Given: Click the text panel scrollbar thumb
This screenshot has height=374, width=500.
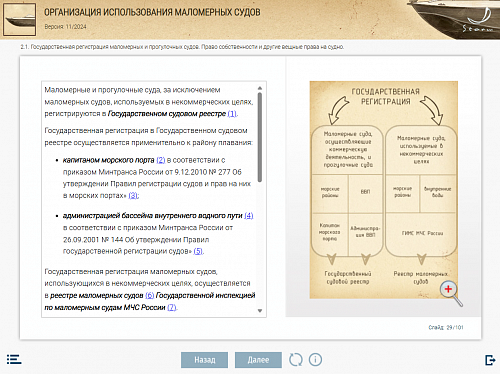Looking at the screenshot, I should click(260, 137).
